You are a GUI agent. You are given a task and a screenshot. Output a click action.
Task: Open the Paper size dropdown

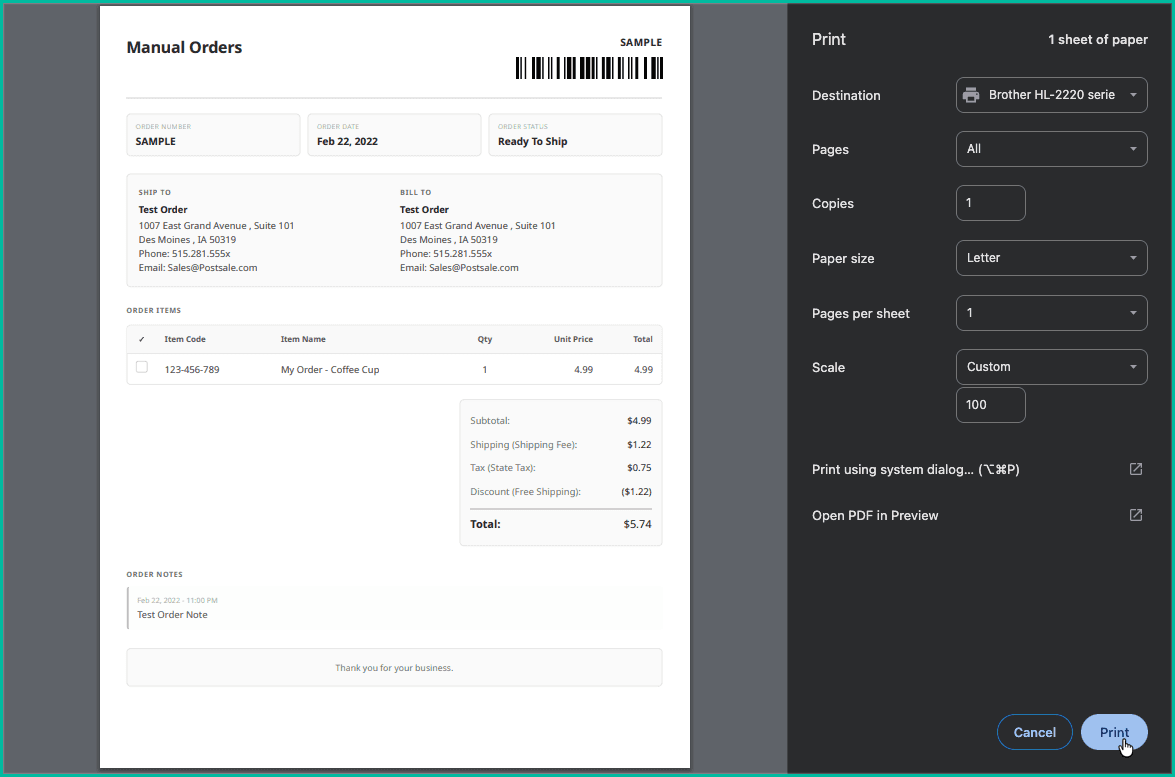[x=1051, y=258]
